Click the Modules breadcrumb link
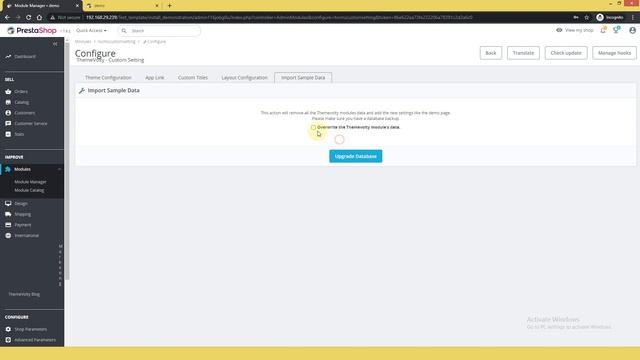This screenshot has width=640, height=360. point(83,42)
